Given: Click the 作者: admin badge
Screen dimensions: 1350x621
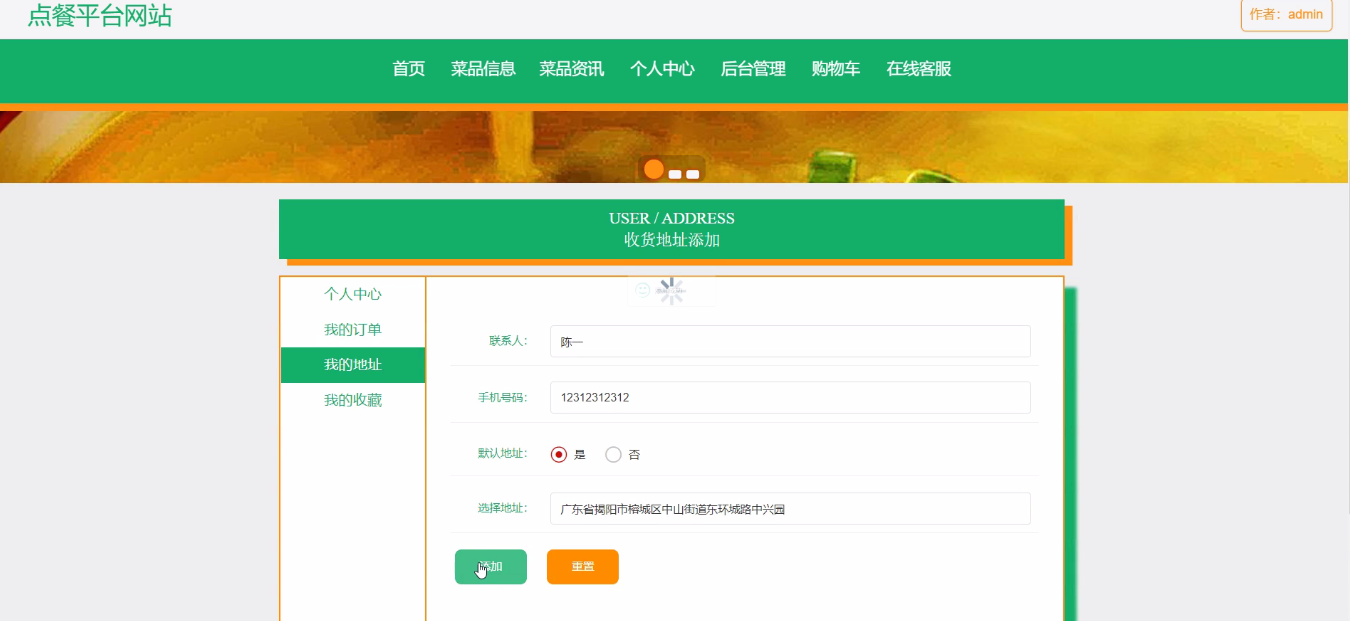Looking at the screenshot, I should tap(1286, 15).
